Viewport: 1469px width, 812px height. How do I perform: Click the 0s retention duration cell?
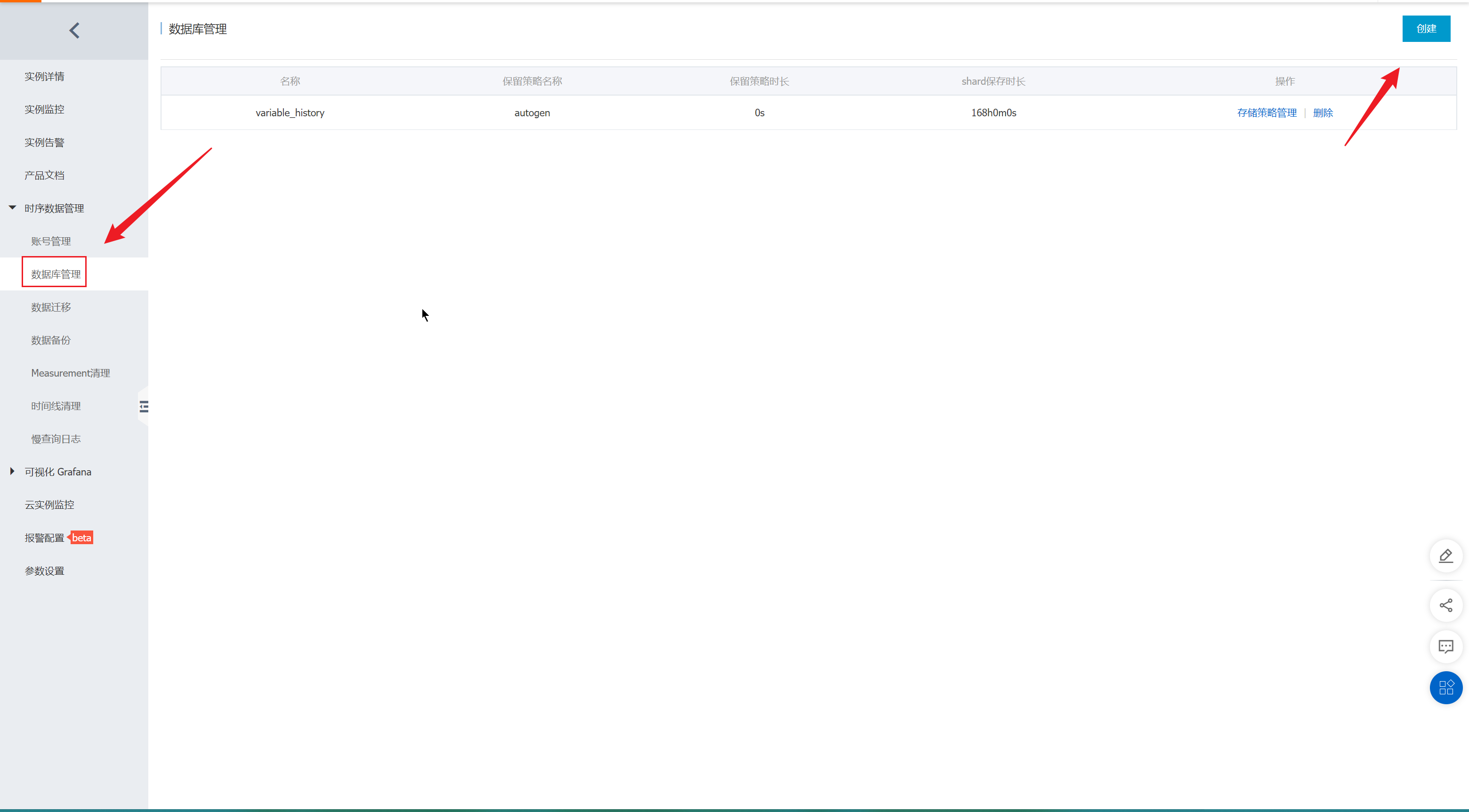pos(759,113)
